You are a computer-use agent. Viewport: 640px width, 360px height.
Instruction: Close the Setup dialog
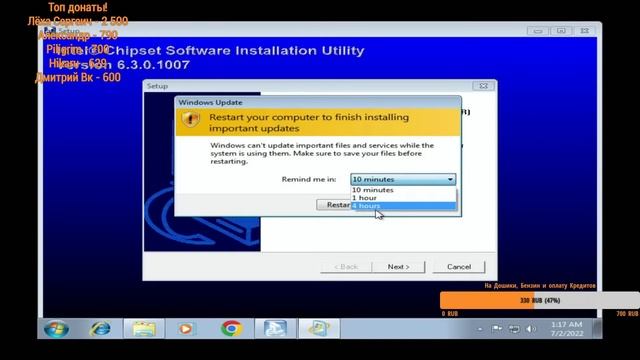tap(484, 86)
